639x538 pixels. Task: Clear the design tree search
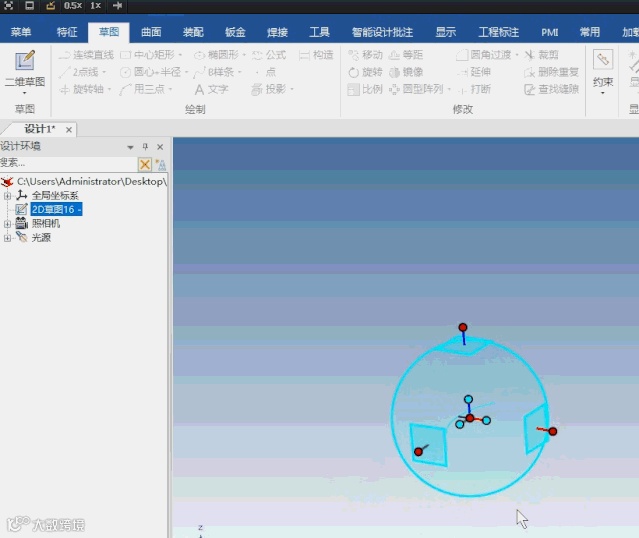coord(145,164)
